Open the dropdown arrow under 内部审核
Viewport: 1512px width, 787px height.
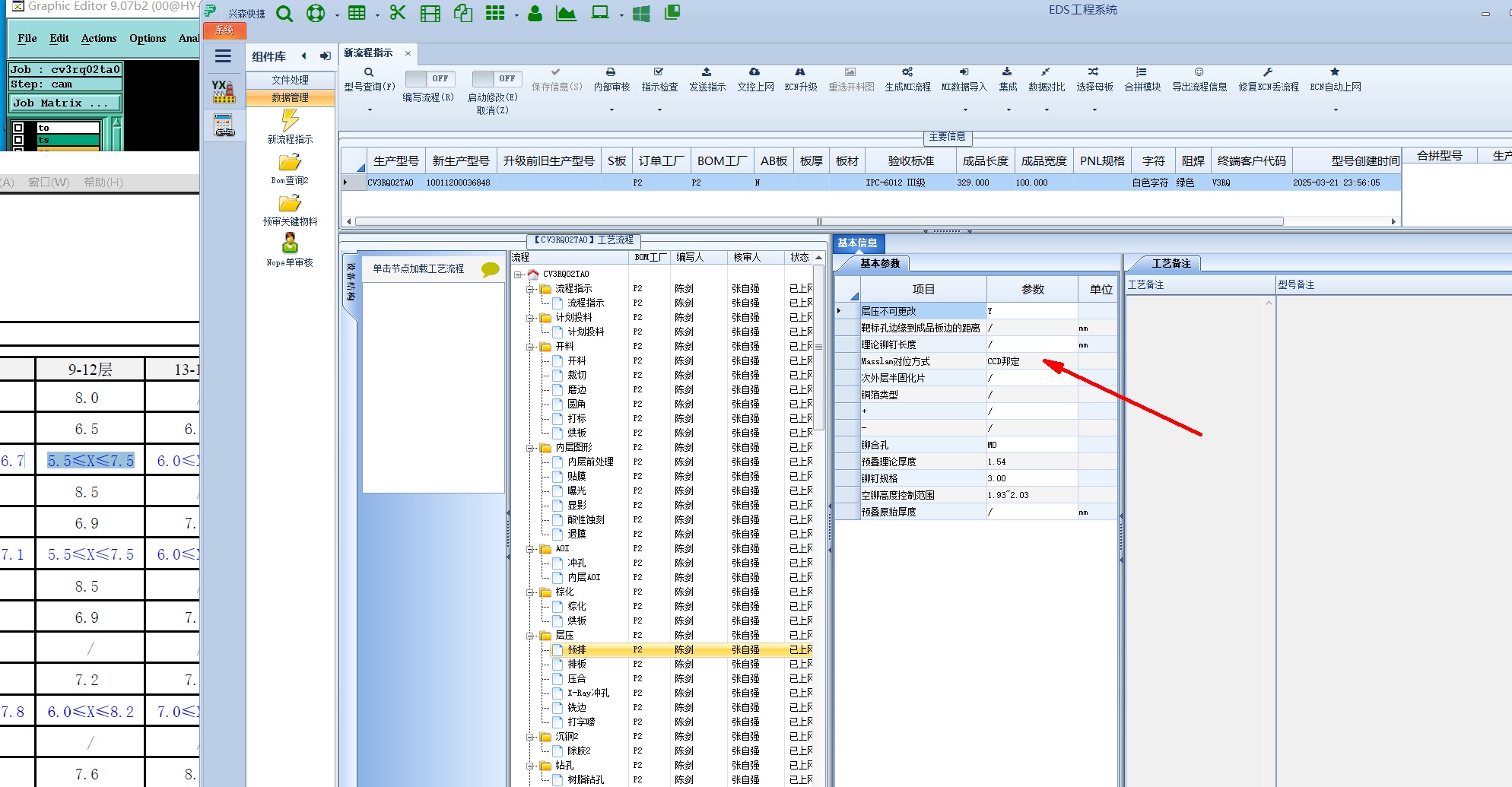tap(611, 110)
